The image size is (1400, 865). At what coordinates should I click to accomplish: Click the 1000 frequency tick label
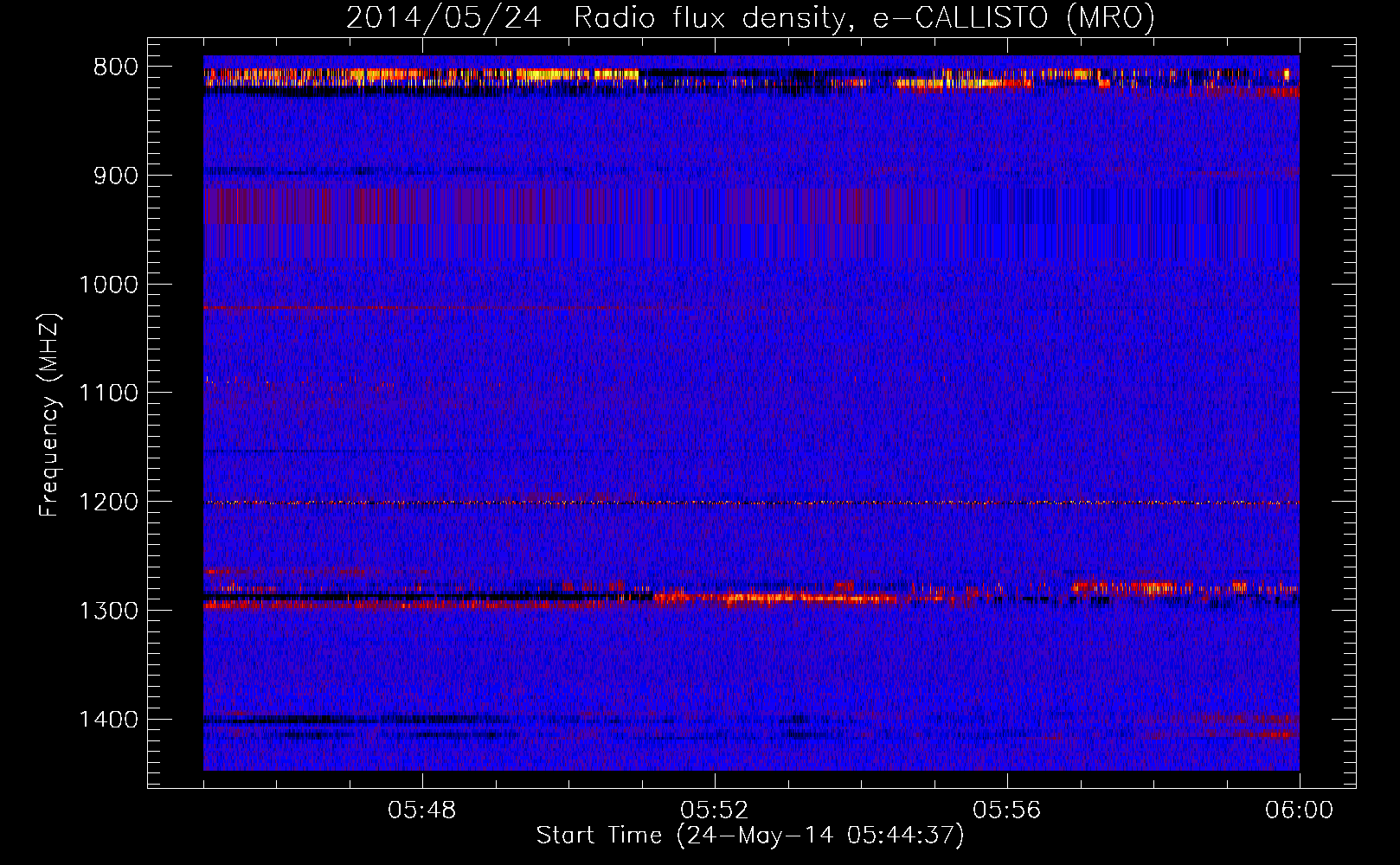point(108,285)
